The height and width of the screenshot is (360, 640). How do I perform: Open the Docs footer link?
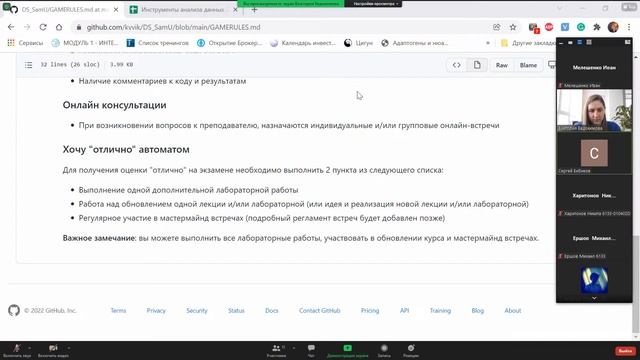[271, 311]
